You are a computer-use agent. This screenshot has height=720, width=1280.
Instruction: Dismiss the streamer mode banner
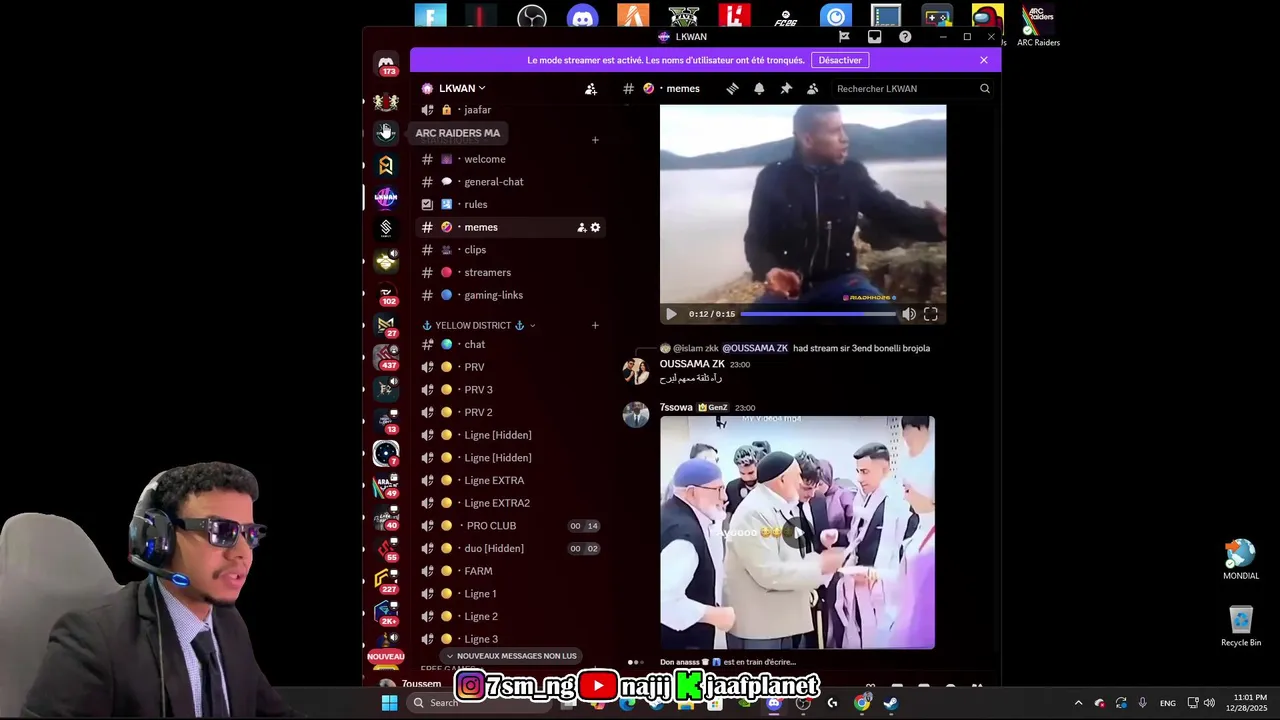(984, 60)
